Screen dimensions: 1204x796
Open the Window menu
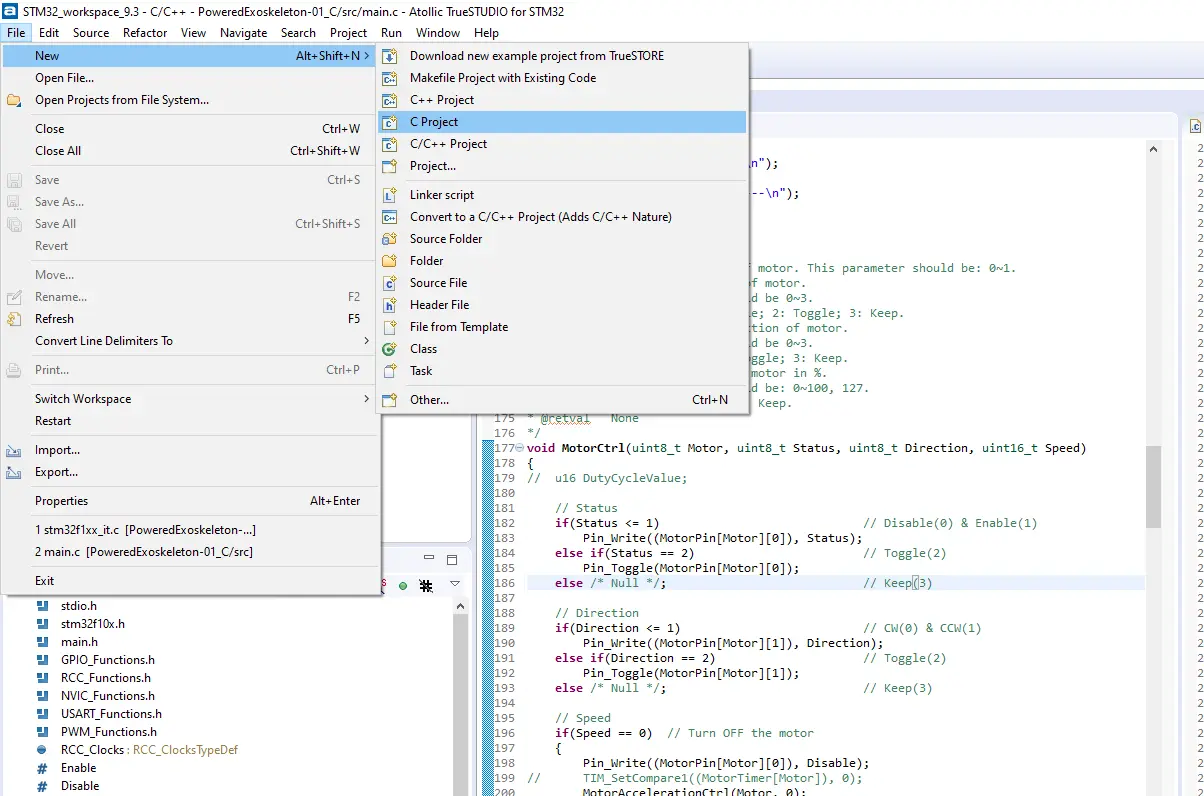pos(438,33)
